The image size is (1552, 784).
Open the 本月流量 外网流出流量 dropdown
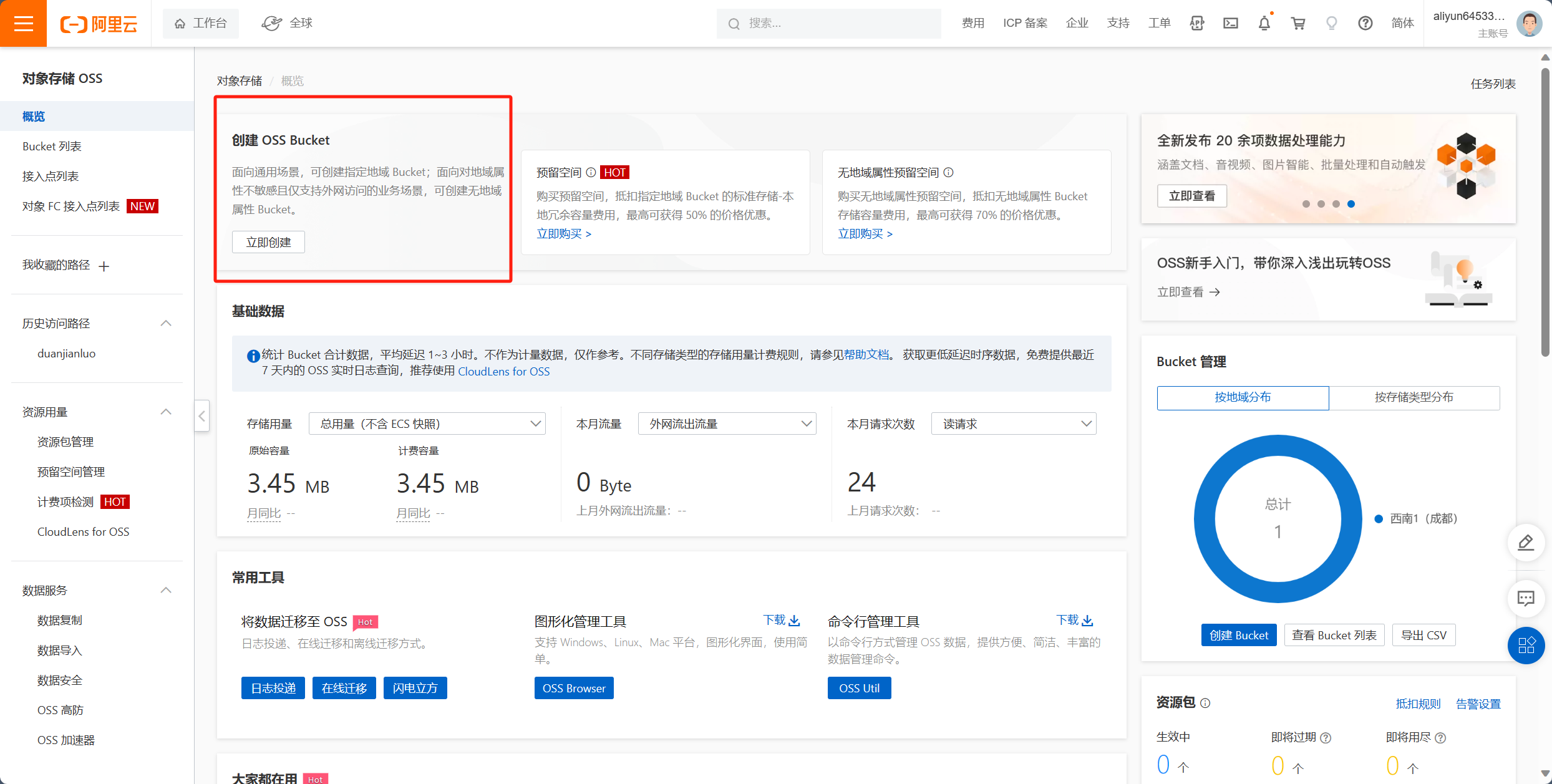point(726,423)
